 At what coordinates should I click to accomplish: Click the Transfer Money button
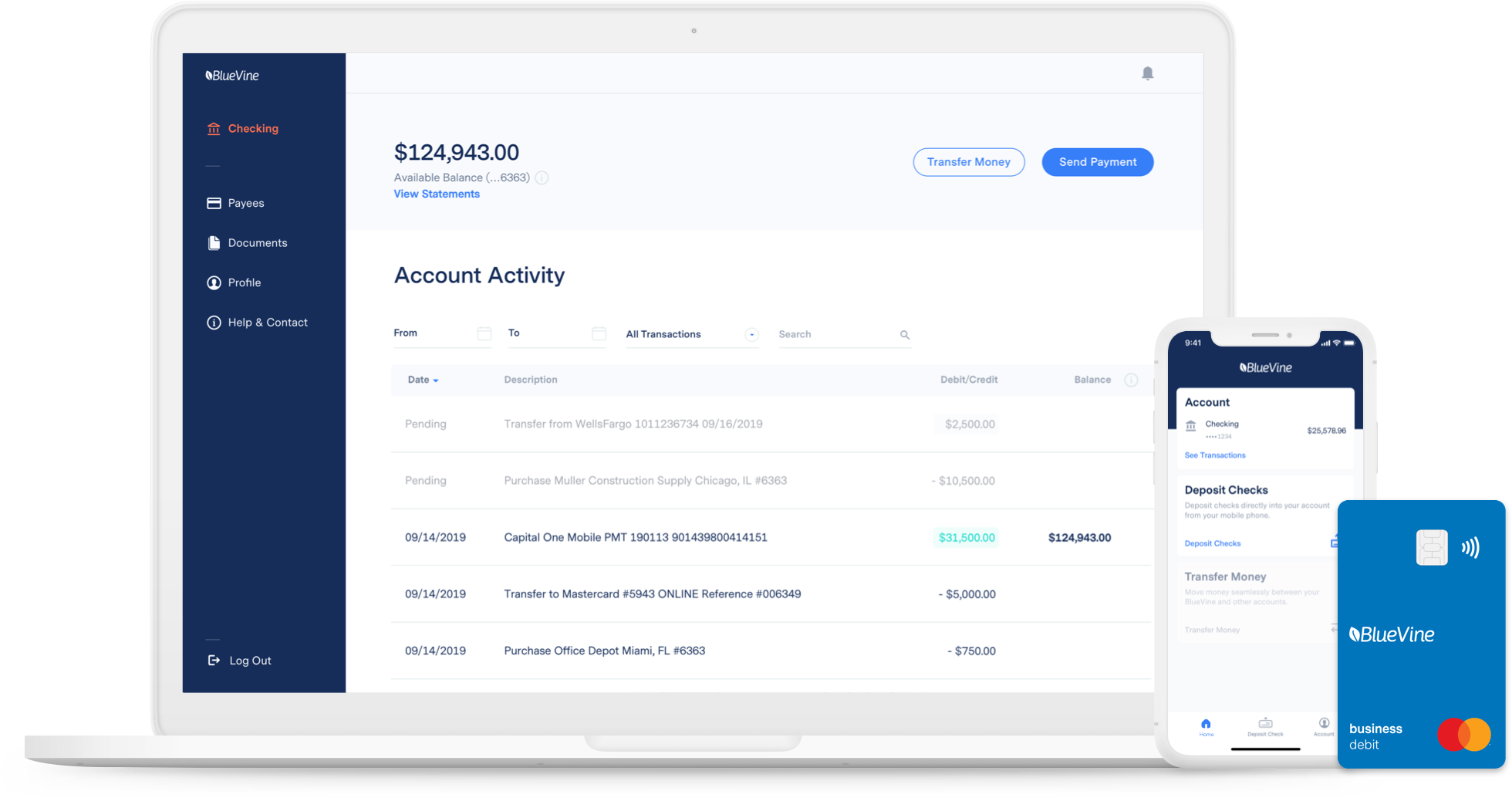coord(969,162)
